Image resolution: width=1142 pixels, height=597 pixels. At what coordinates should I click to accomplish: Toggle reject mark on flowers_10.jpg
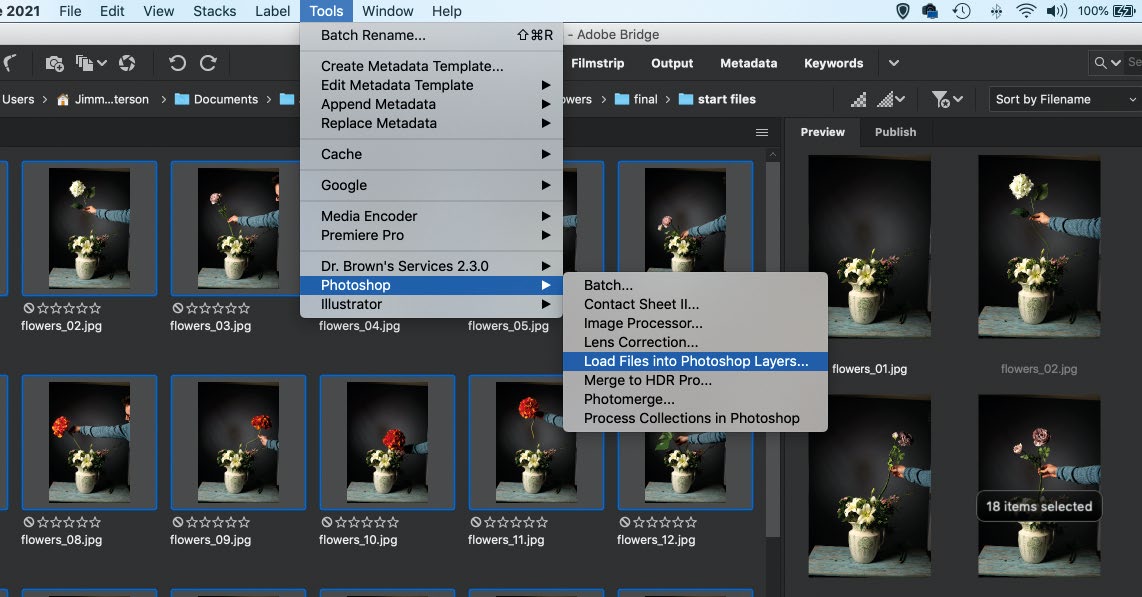327,522
